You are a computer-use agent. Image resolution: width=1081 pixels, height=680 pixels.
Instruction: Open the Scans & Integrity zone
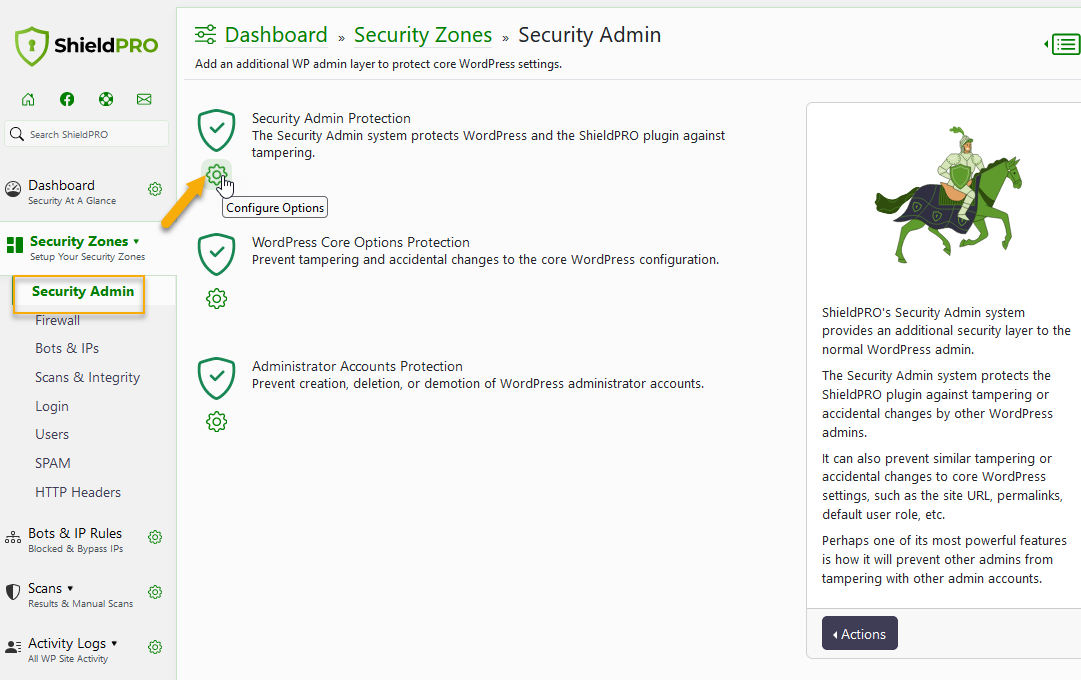click(x=88, y=377)
